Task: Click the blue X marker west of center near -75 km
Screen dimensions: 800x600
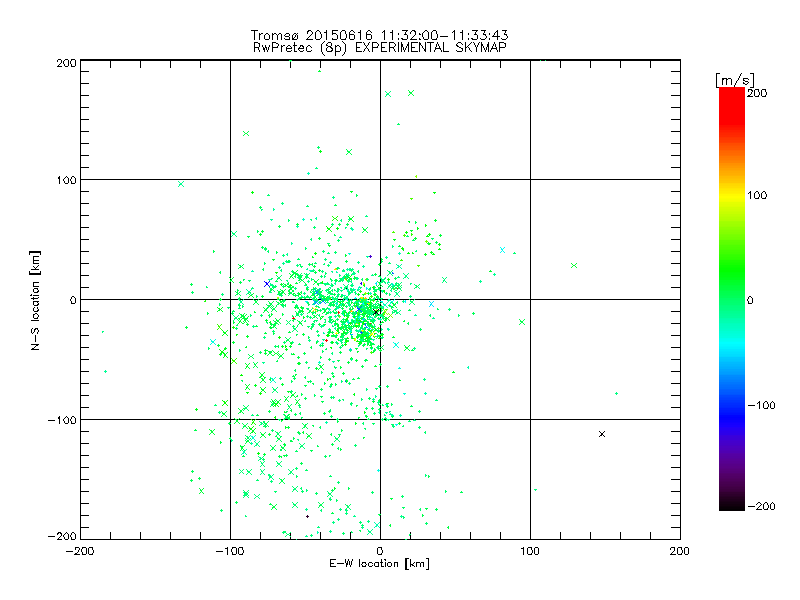Action: pyautogui.click(x=267, y=284)
